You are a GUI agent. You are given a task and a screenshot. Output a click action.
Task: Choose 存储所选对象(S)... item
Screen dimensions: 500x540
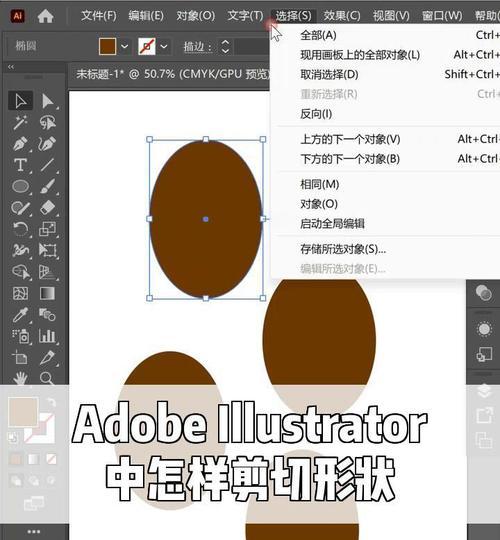coord(385,249)
